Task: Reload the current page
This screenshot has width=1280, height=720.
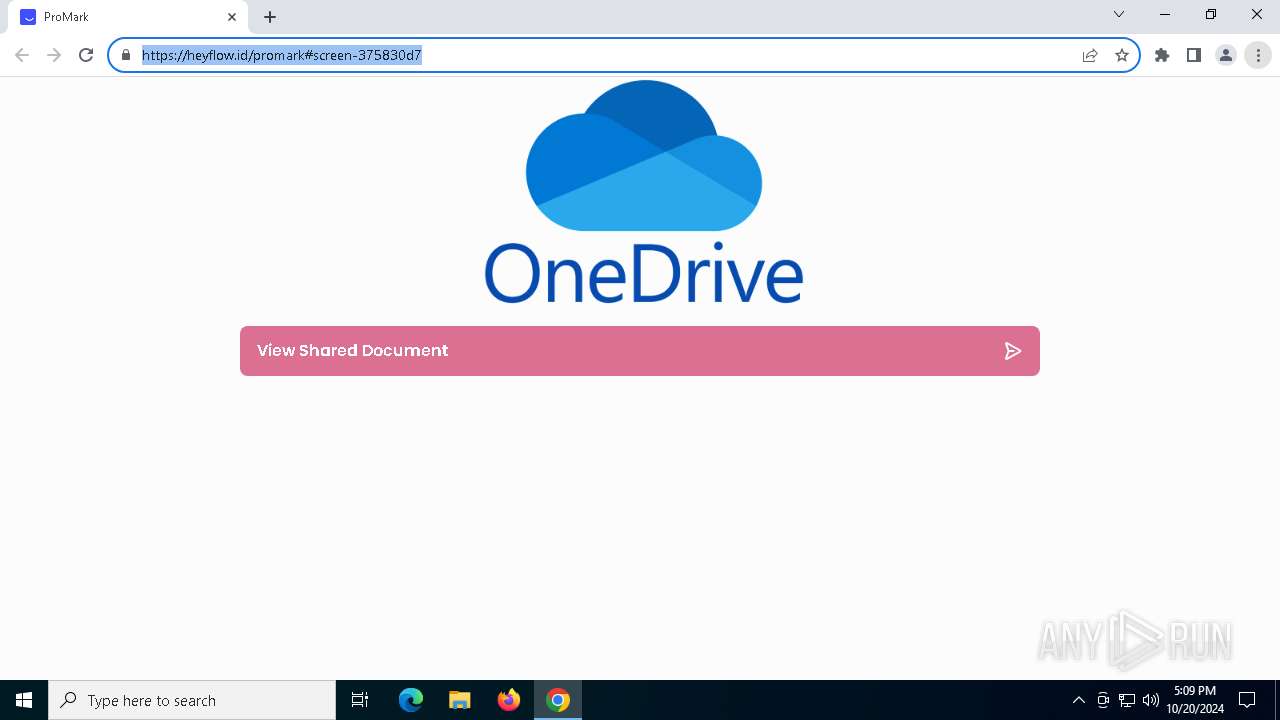Action: [x=86, y=55]
